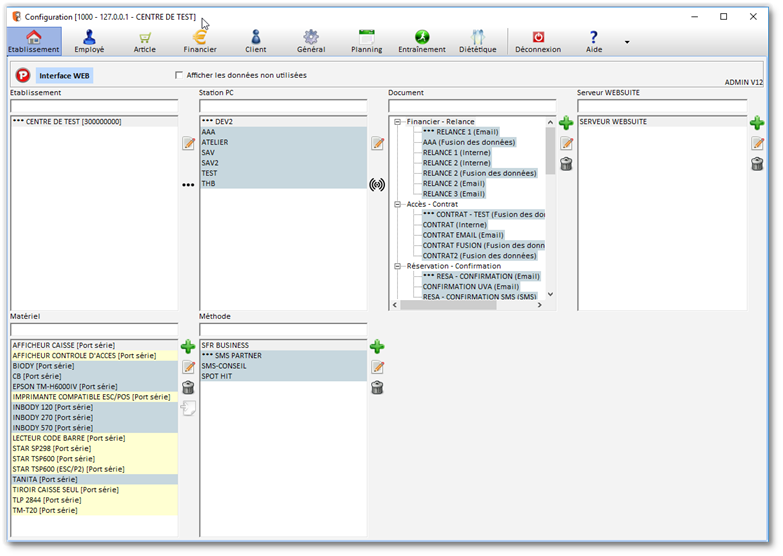Collapse the 'Financier - Relance' tree node

(x=398, y=122)
